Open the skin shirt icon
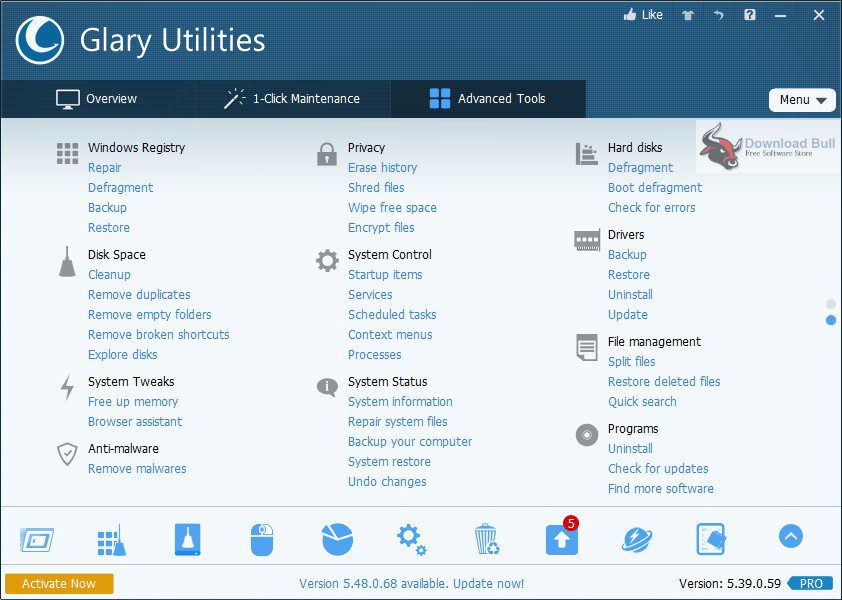842x600 pixels. (688, 15)
